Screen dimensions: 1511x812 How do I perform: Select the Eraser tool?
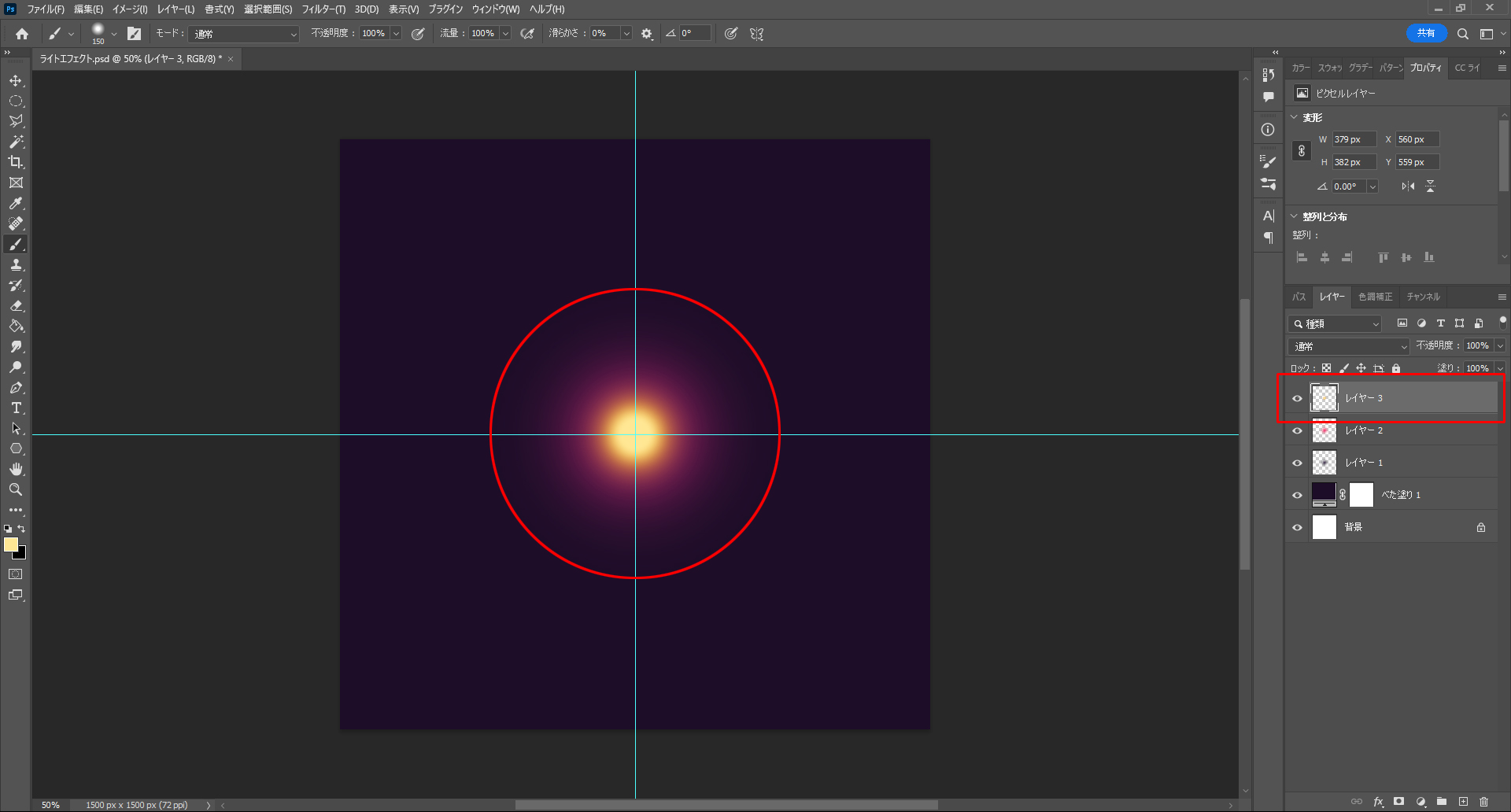16,306
